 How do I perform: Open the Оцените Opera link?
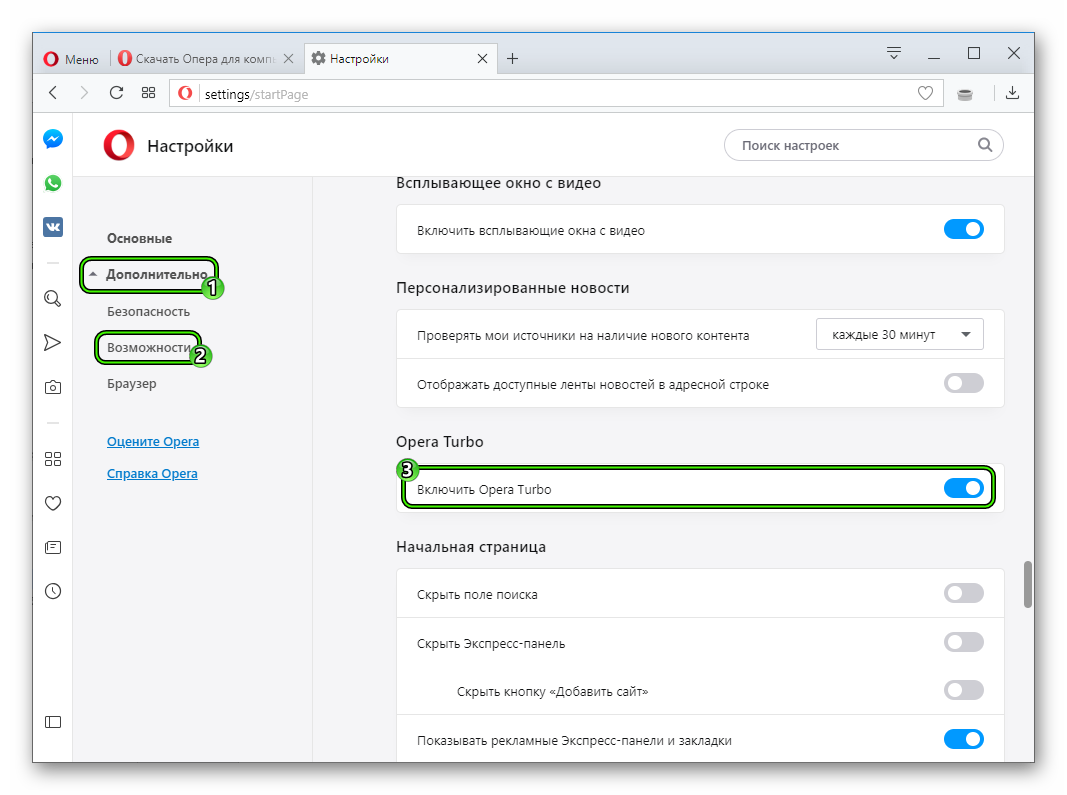pyautogui.click(x=153, y=442)
